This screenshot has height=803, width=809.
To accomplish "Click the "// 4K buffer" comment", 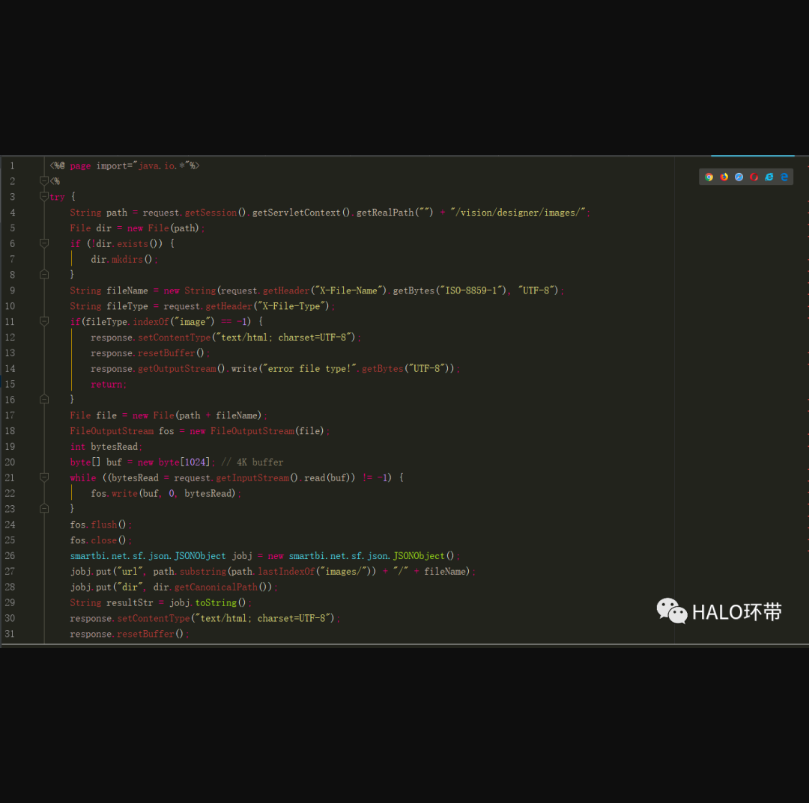I will click(x=256, y=462).
